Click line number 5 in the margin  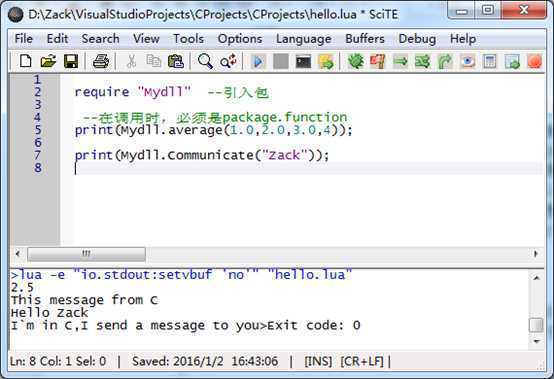click(x=37, y=130)
